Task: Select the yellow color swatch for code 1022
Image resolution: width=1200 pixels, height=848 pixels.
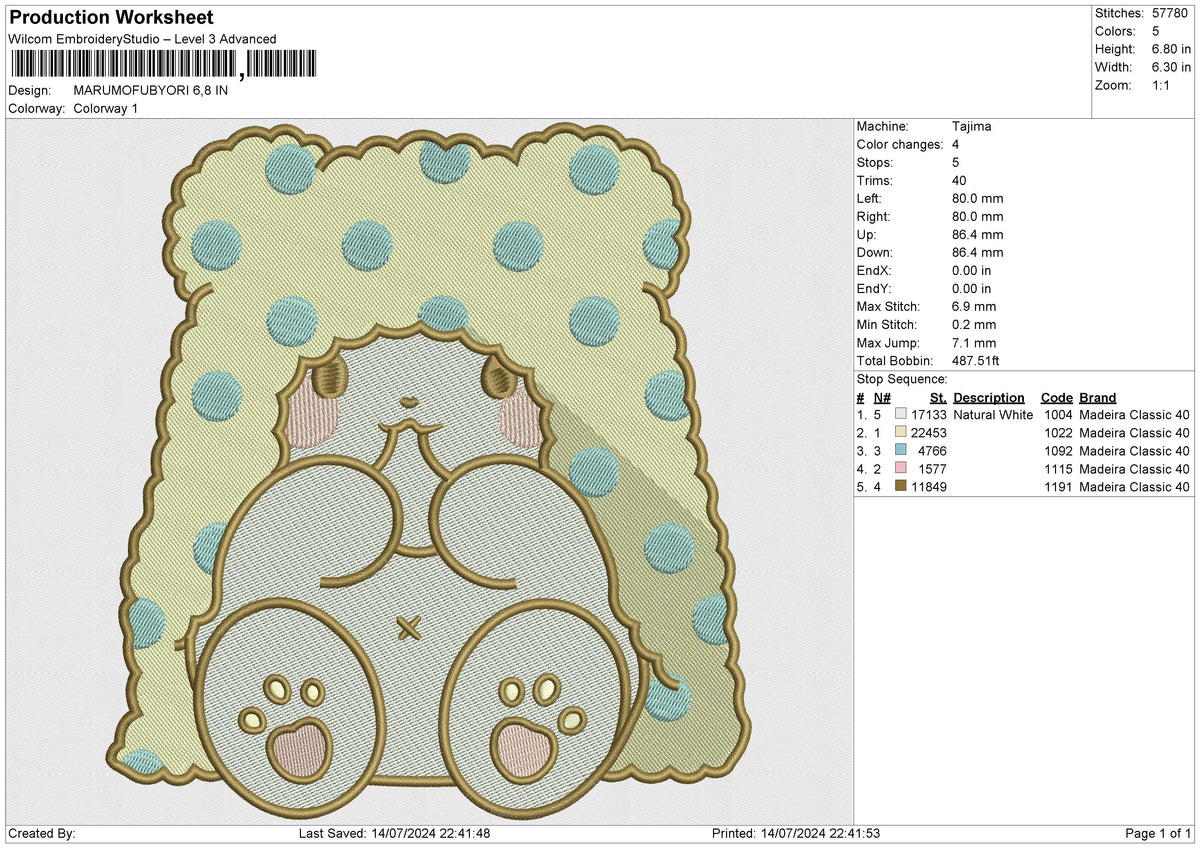Action: pyautogui.click(x=900, y=433)
